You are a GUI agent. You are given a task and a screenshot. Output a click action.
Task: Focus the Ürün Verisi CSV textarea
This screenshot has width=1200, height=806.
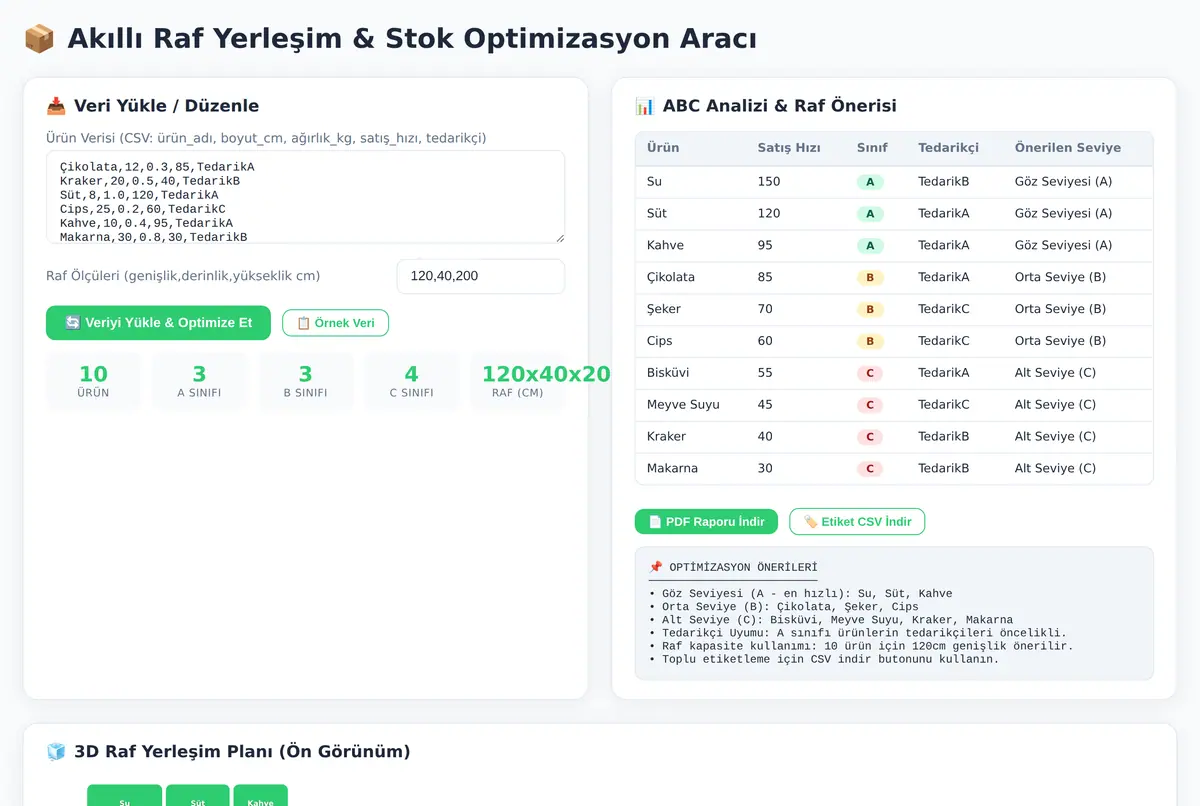[305, 197]
